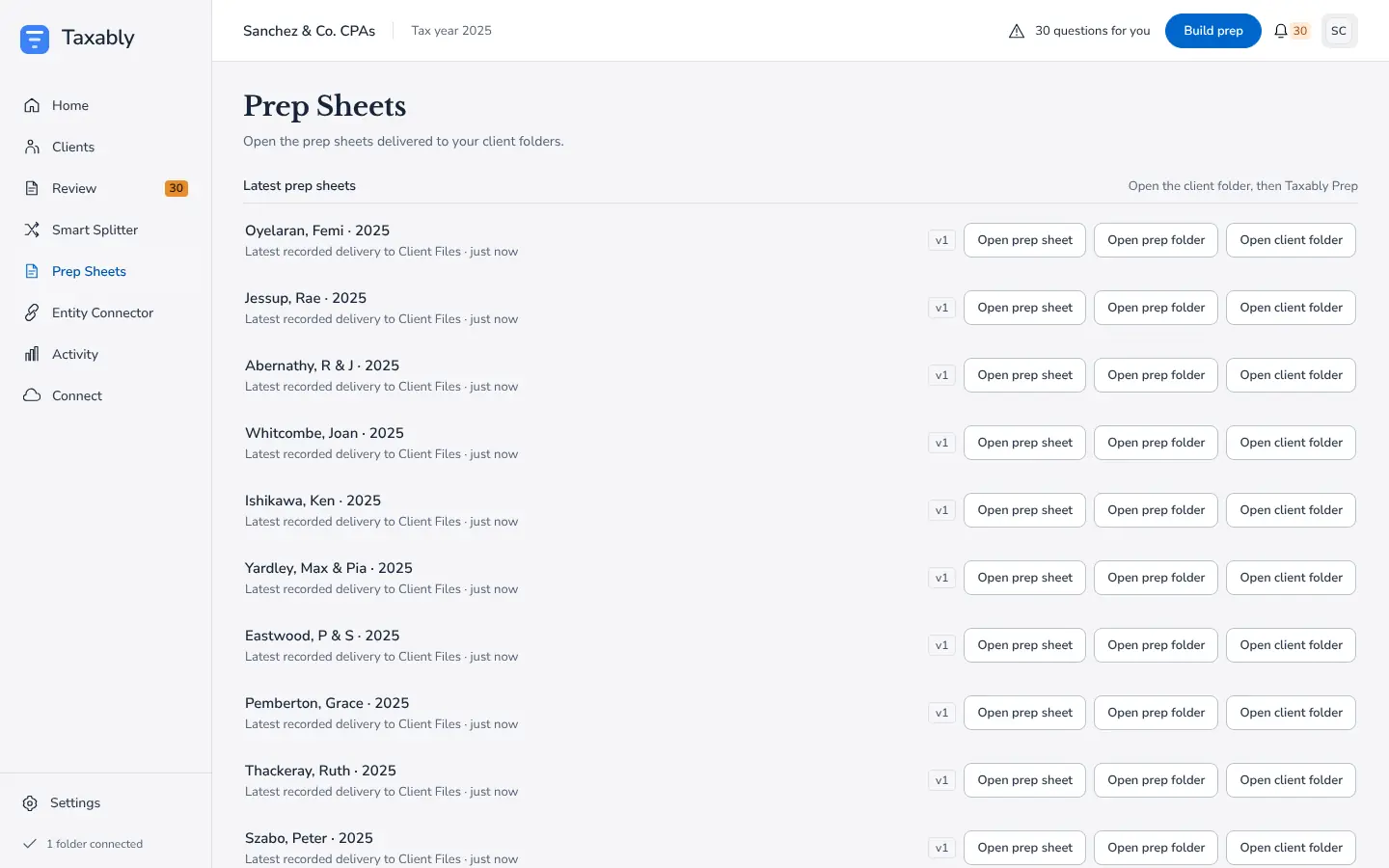This screenshot has height=868, width=1389.
Task: Click the v1 badge for Ishikawa, Ken
Action: 941,510
